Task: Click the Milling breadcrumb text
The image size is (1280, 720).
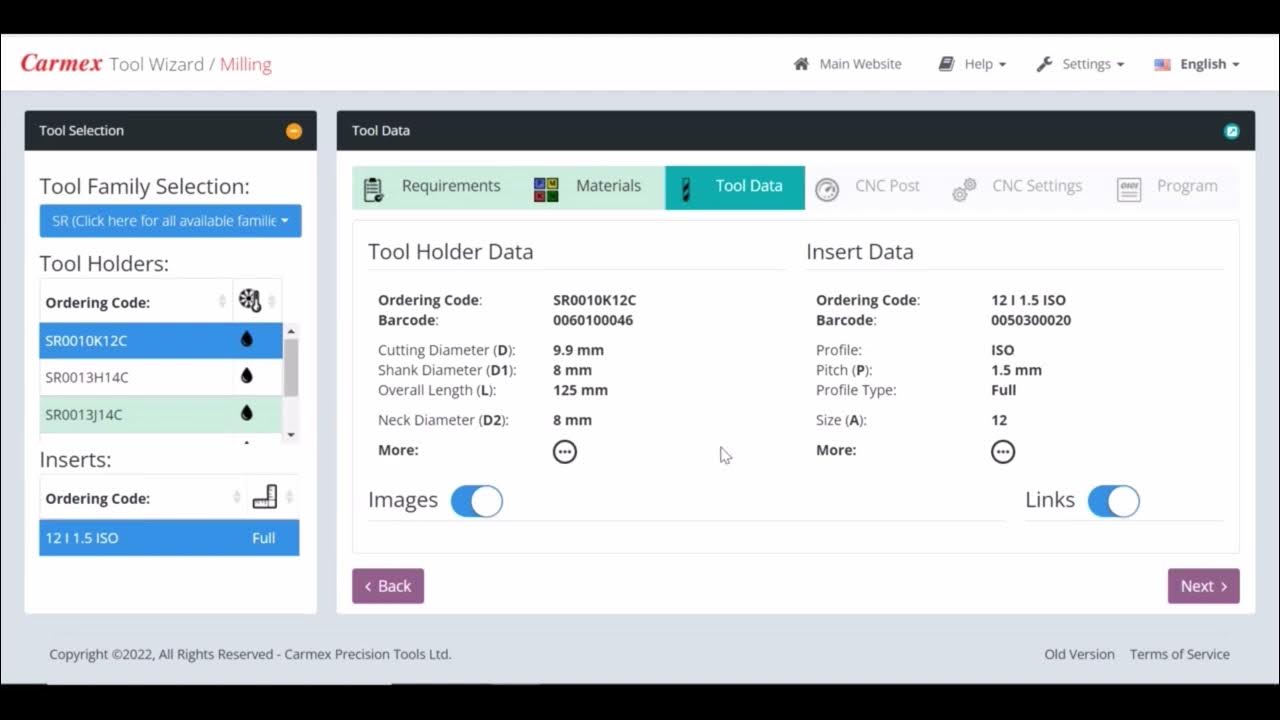Action: (246, 64)
